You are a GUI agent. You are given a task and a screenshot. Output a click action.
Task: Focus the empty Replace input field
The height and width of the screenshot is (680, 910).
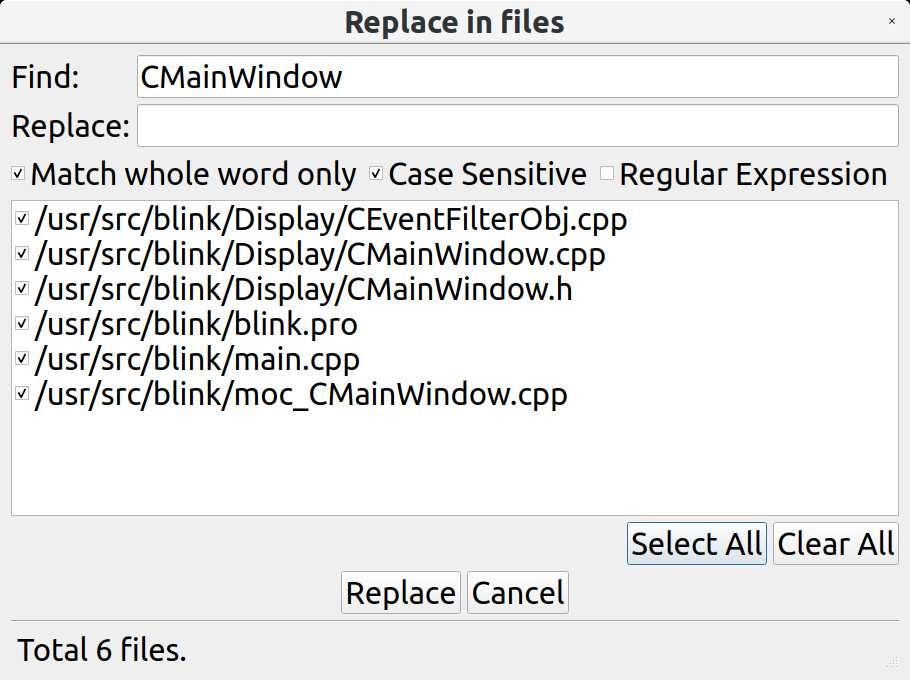(x=517, y=126)
